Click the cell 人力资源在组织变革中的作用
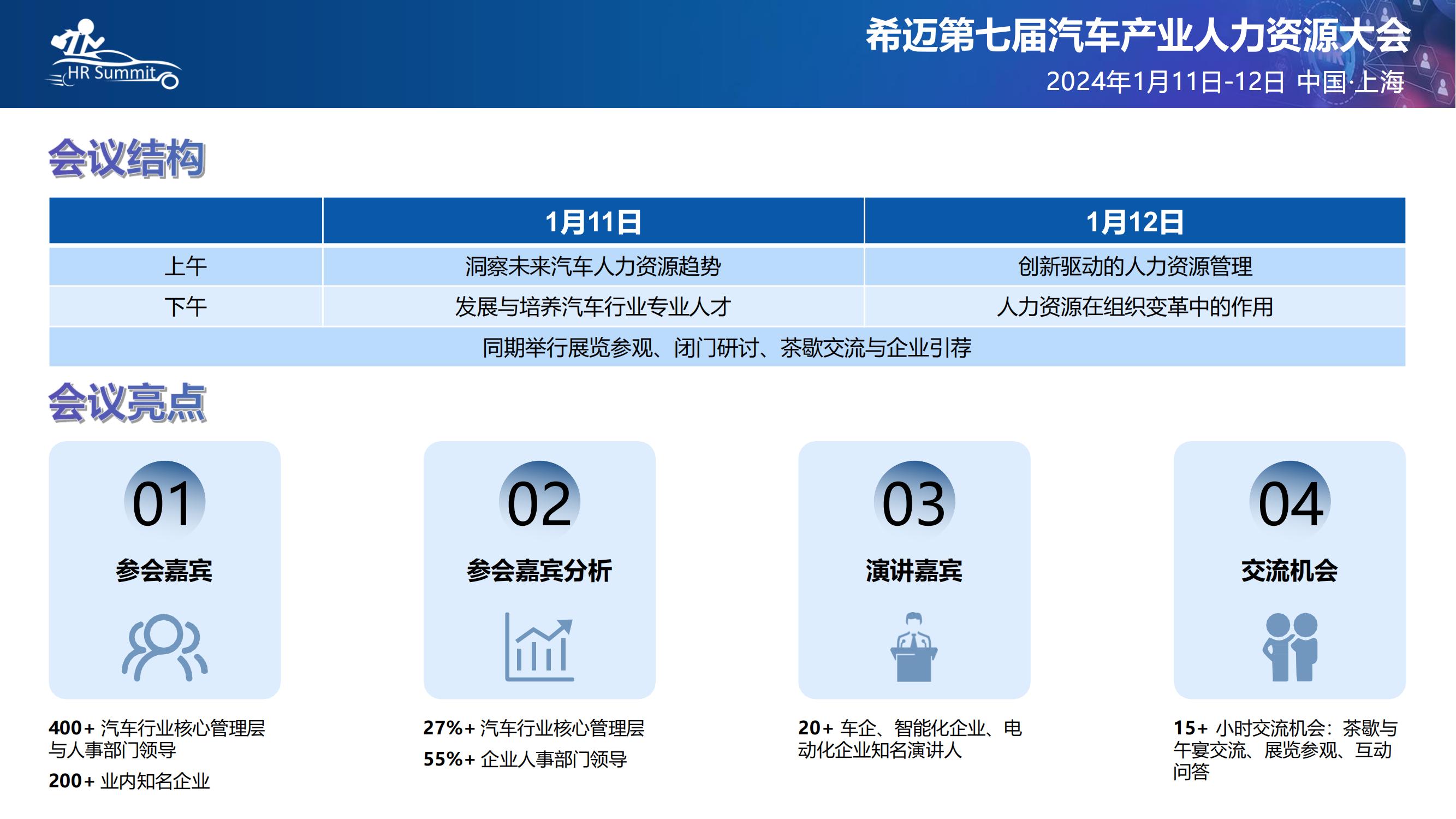The width and height of the screenshot is (1456, 819). (x=1135, y=307)
